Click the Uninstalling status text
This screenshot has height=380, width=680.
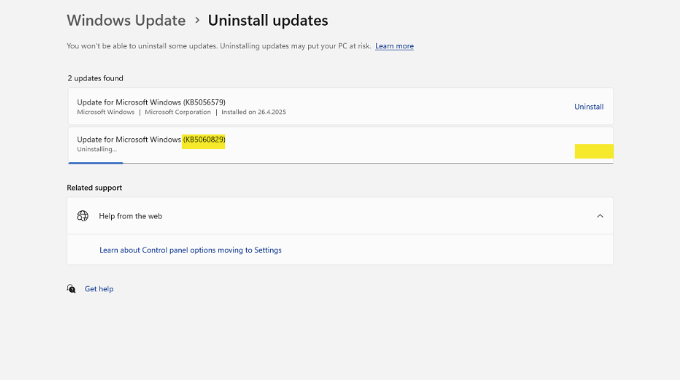pos(97,149)
